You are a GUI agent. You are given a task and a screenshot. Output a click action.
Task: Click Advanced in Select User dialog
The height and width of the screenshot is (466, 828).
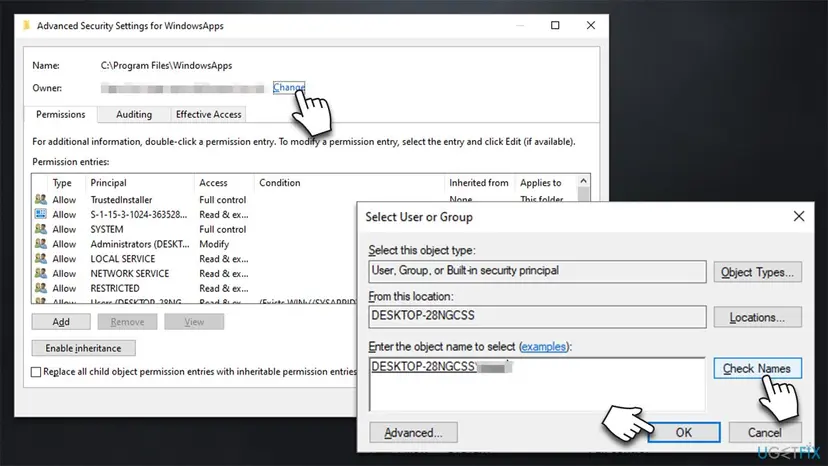tap(413, 433)
